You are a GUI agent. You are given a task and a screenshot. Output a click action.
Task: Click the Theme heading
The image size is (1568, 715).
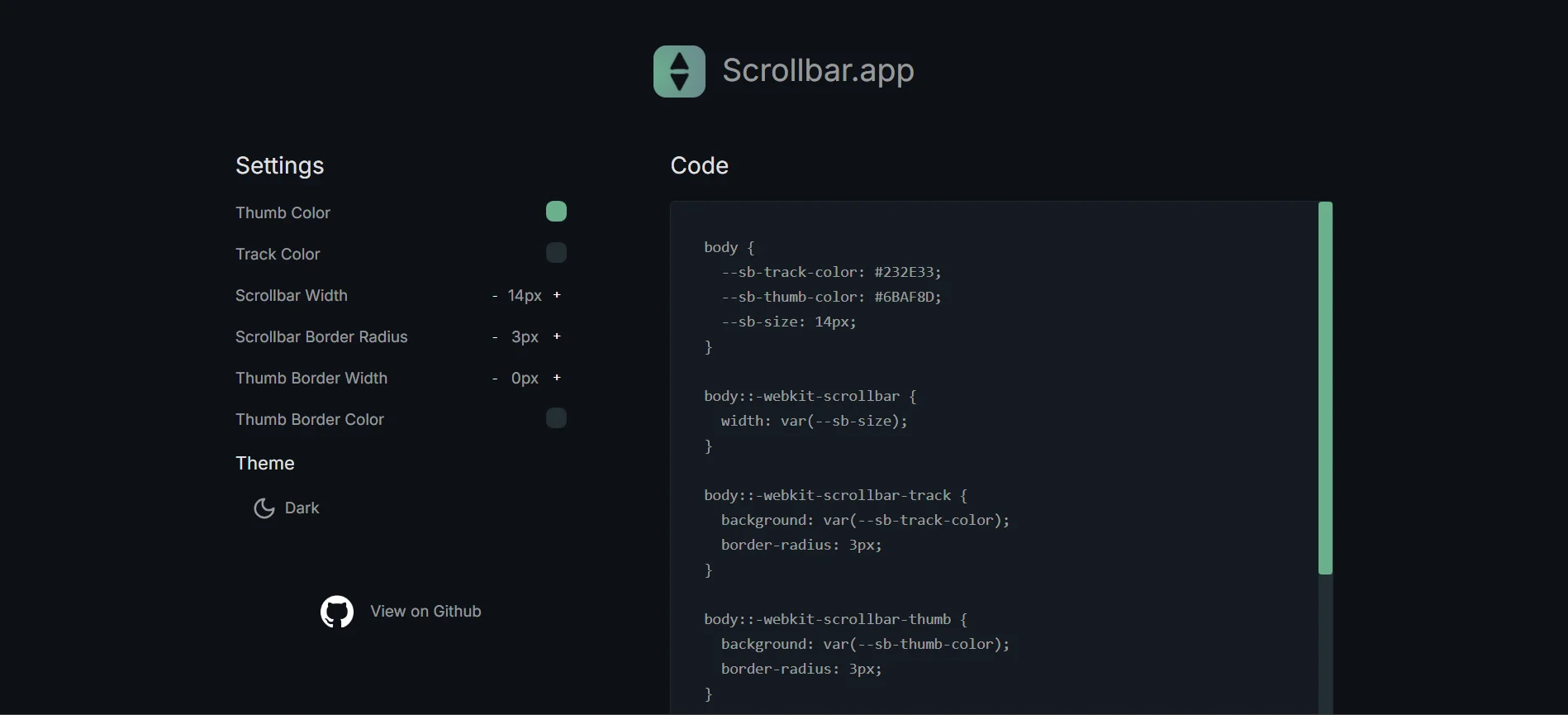[264, 463]
